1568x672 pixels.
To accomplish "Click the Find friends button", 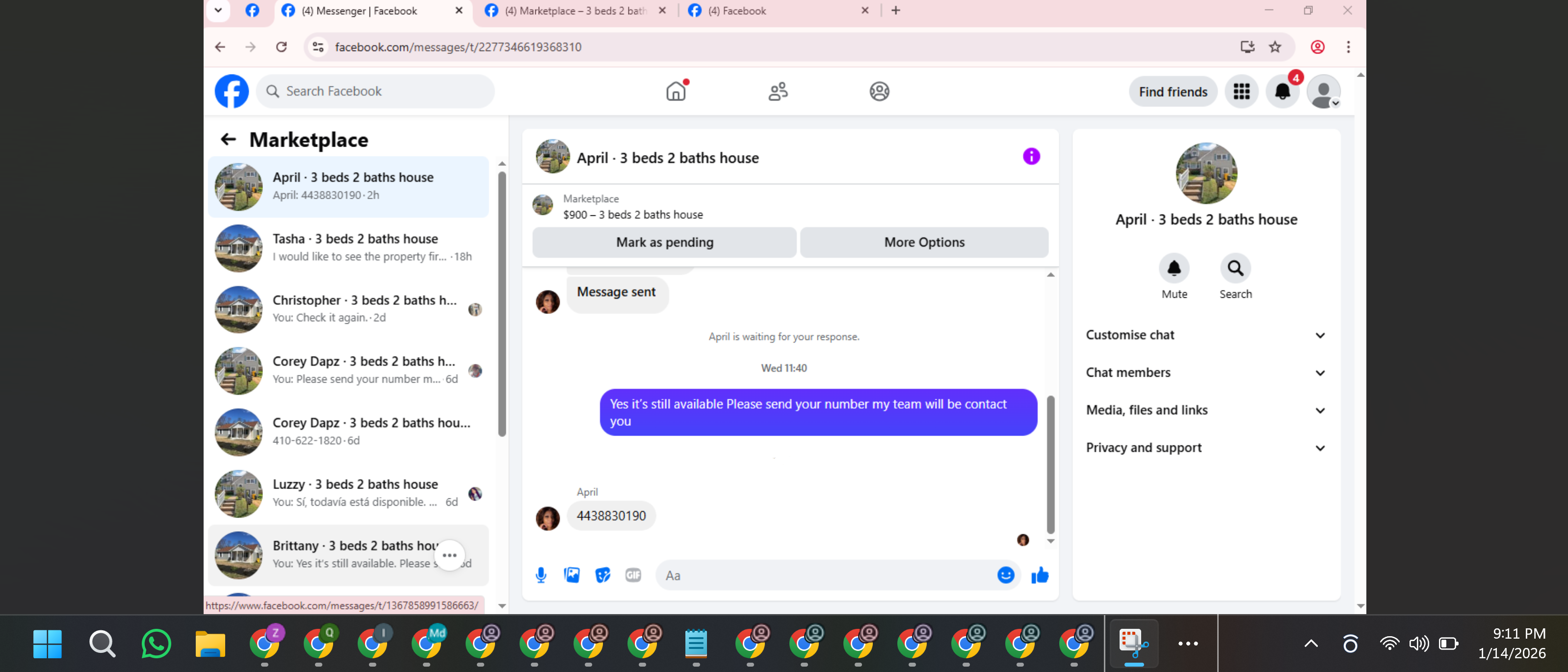I will [1173, 92].
